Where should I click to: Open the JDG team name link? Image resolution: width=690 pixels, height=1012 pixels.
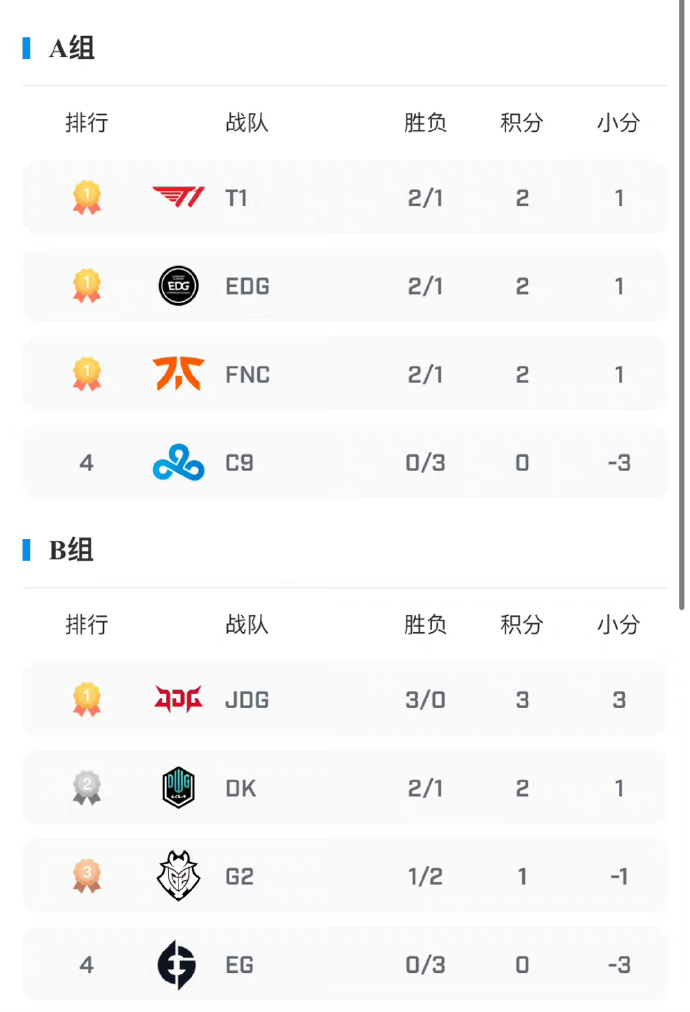click(247, 700)
